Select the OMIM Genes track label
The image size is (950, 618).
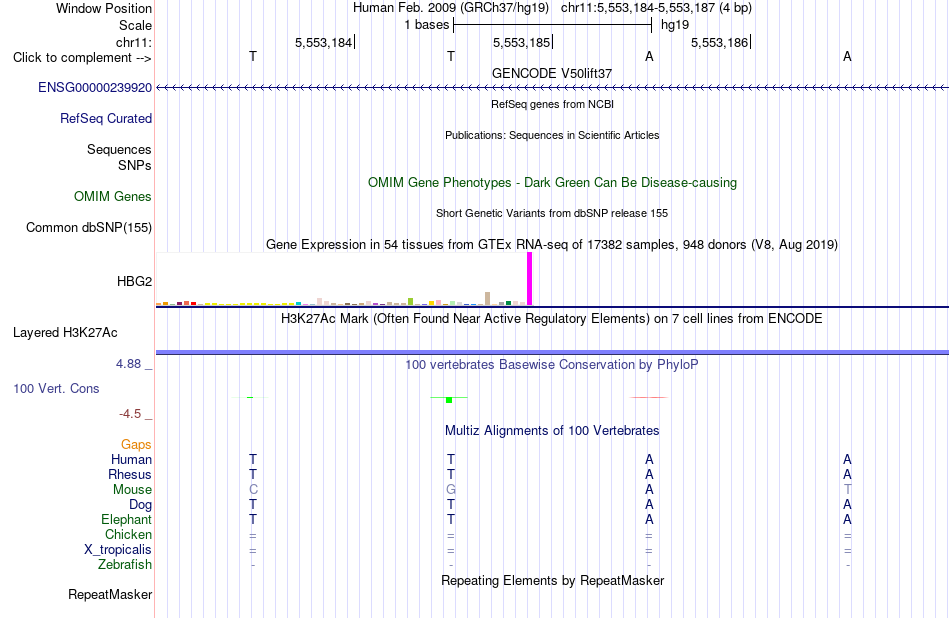tap(113, 197)
